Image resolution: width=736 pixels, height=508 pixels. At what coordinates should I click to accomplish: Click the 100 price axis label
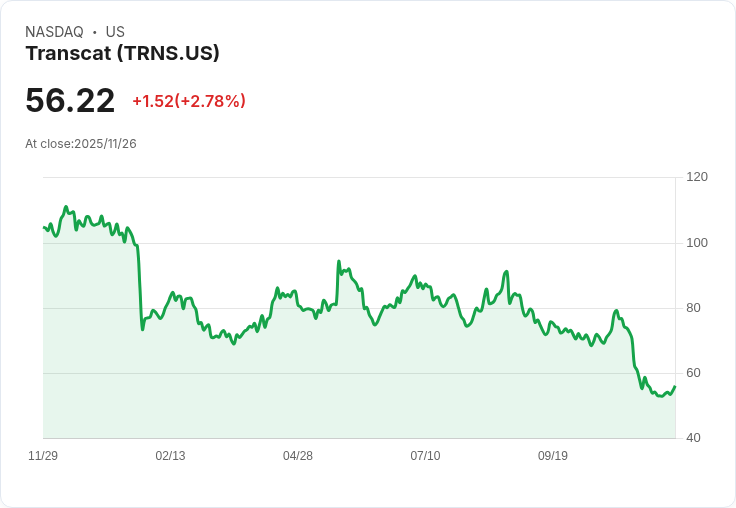pyautogui.click(x=697, y=243)
